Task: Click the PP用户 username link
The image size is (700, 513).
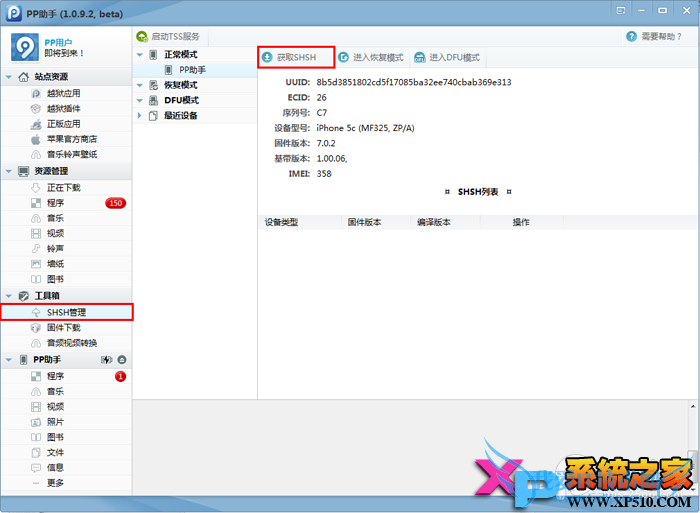Action: 58,42
